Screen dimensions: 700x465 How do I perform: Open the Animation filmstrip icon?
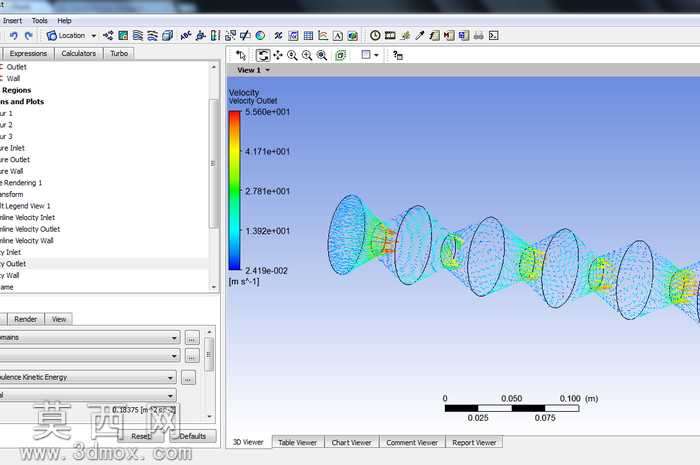390,35
